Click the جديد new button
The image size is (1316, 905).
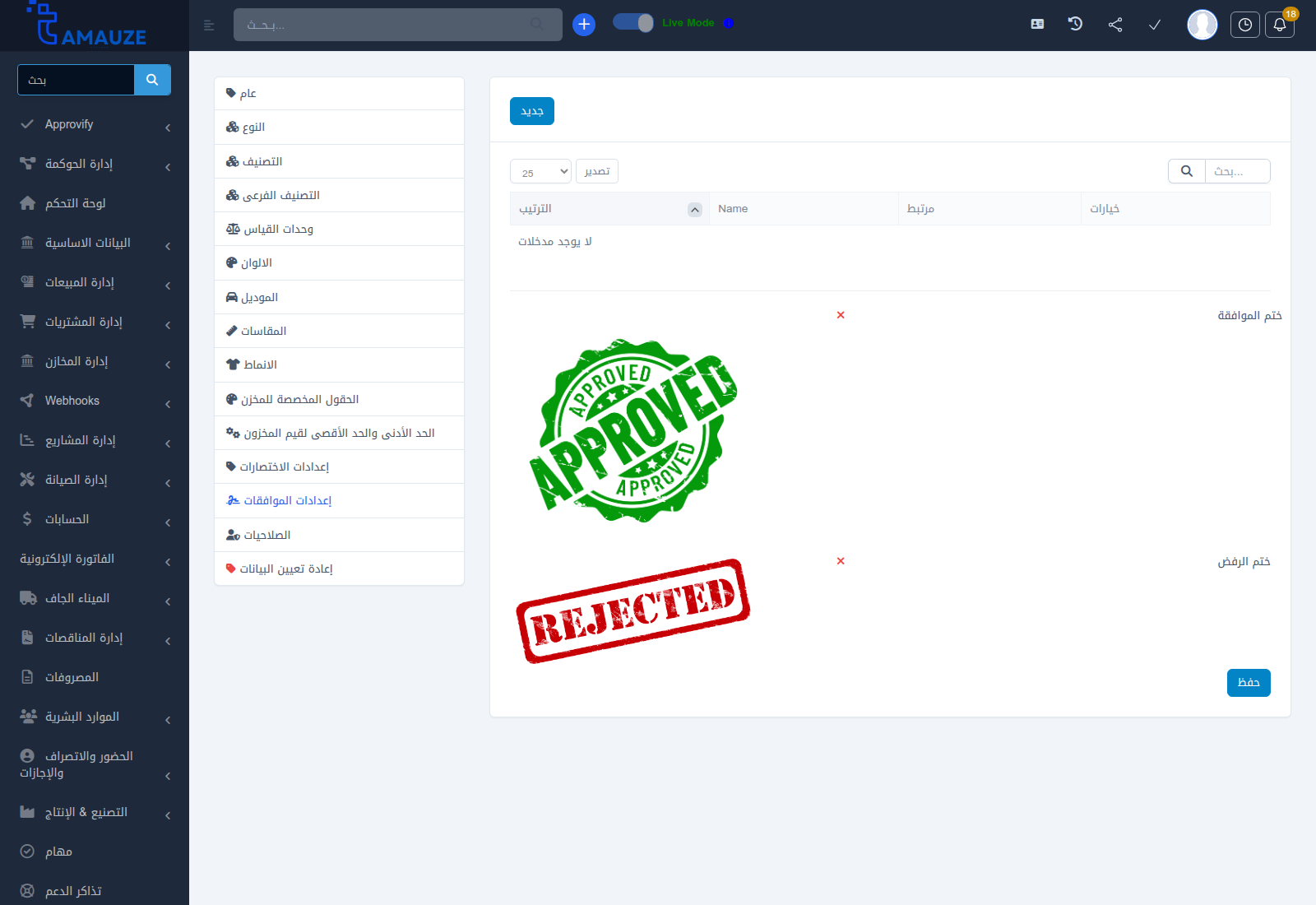[532, 111]
